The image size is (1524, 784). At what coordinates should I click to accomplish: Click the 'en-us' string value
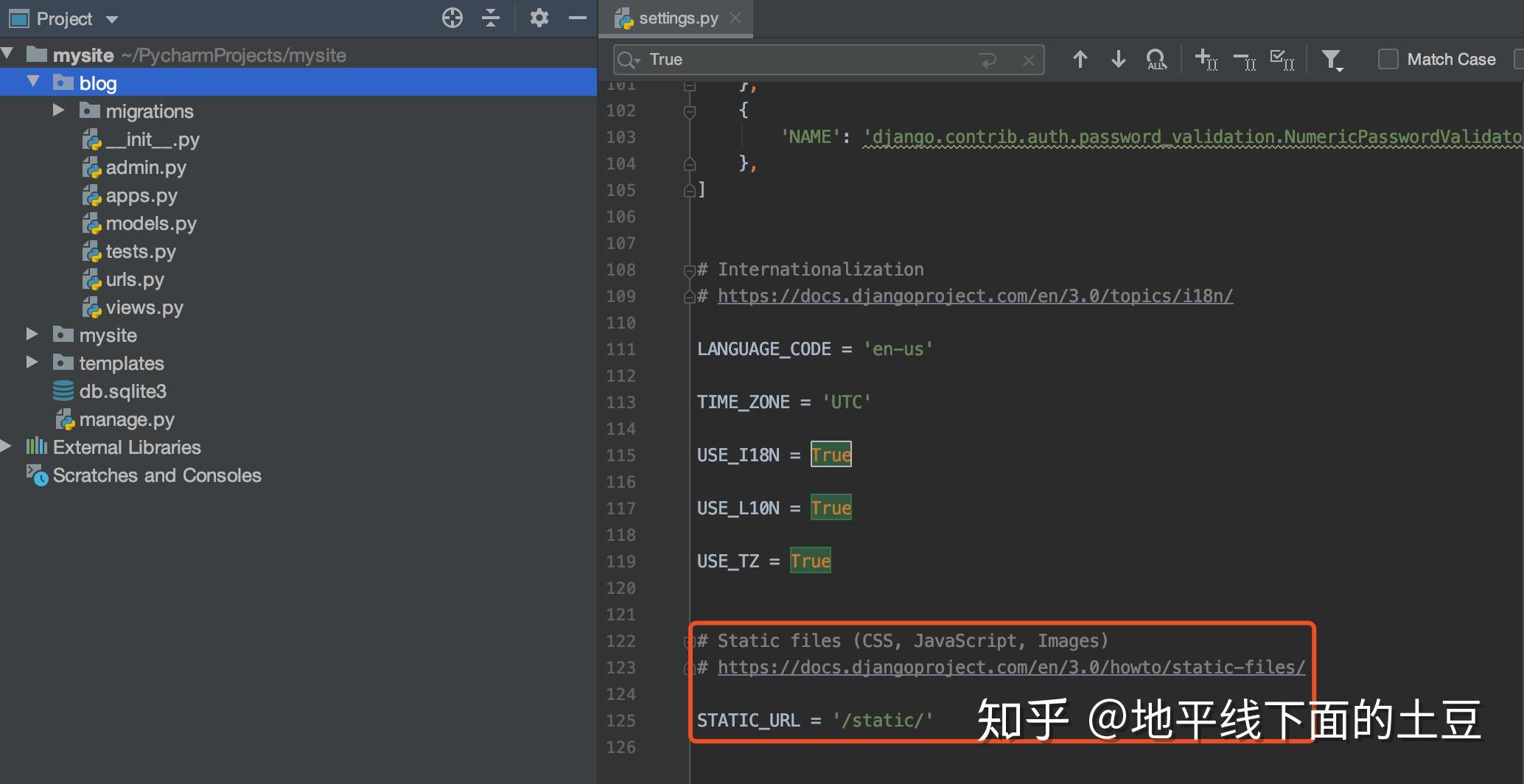898,349
